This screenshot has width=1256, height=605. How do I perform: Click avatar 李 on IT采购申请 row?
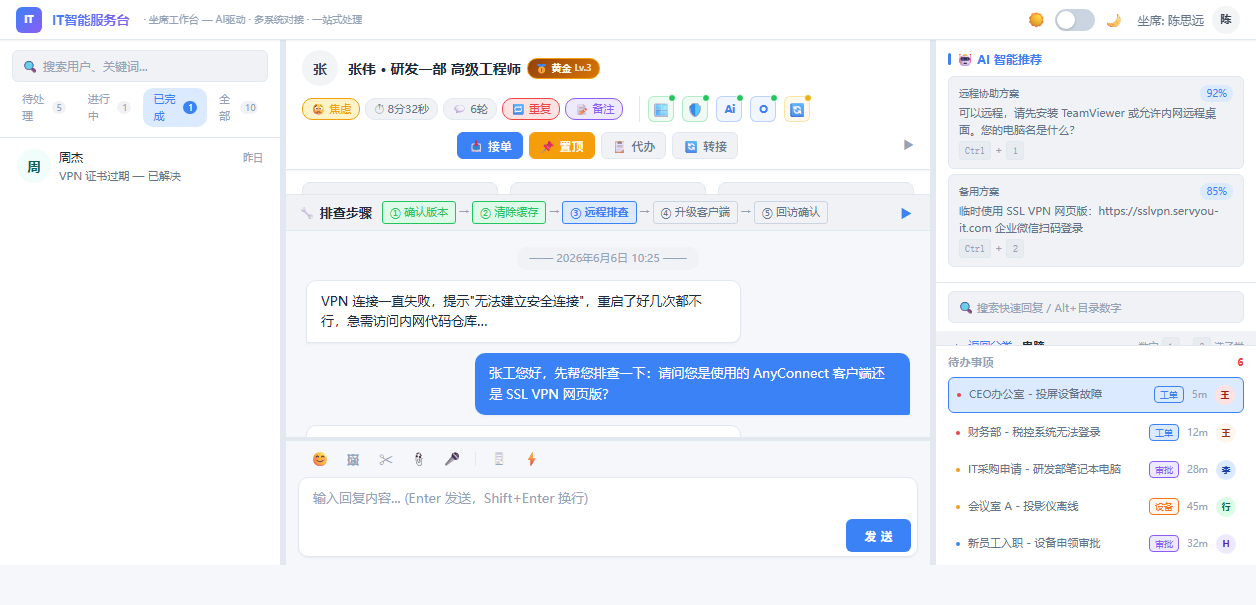point(1226,469)
